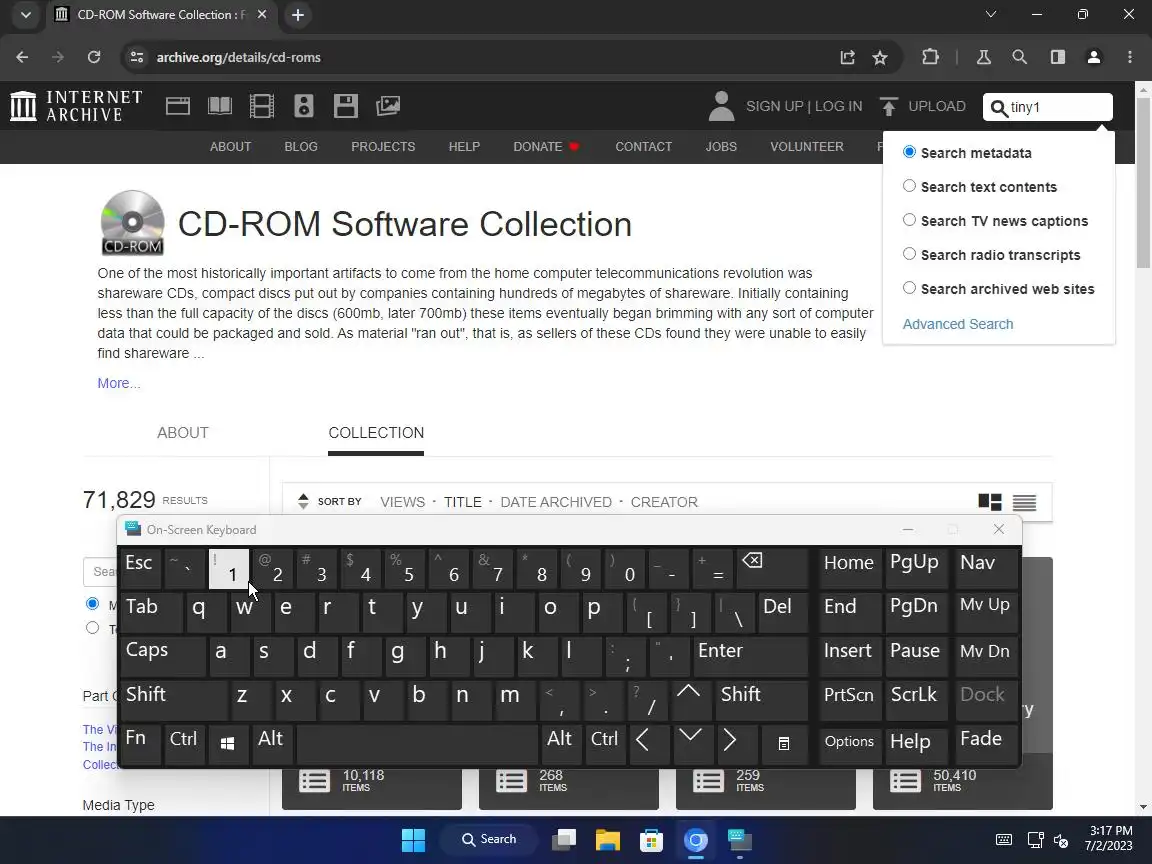The width and height of the screenshot is (1152, 864).
Task: Click the user avatar icon
Action: 721,107
